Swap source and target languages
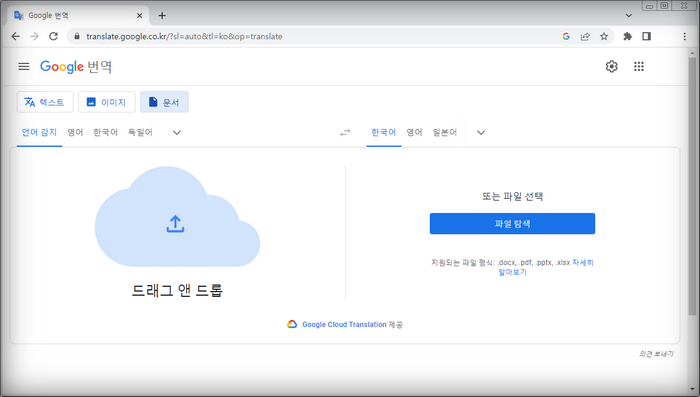Screen dimensions: 700x397 345,133
